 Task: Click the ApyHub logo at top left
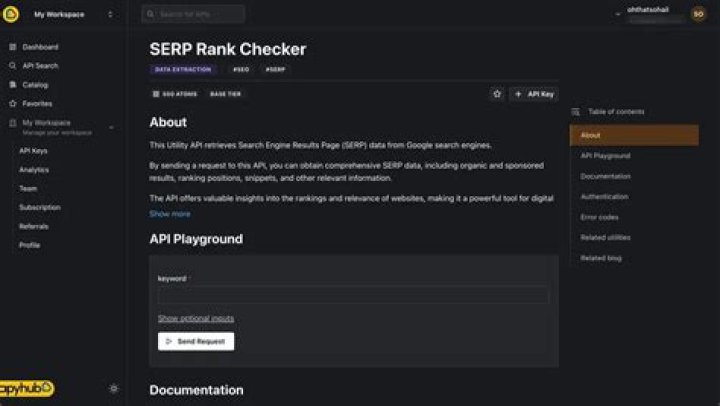click(x=11, y=14)
